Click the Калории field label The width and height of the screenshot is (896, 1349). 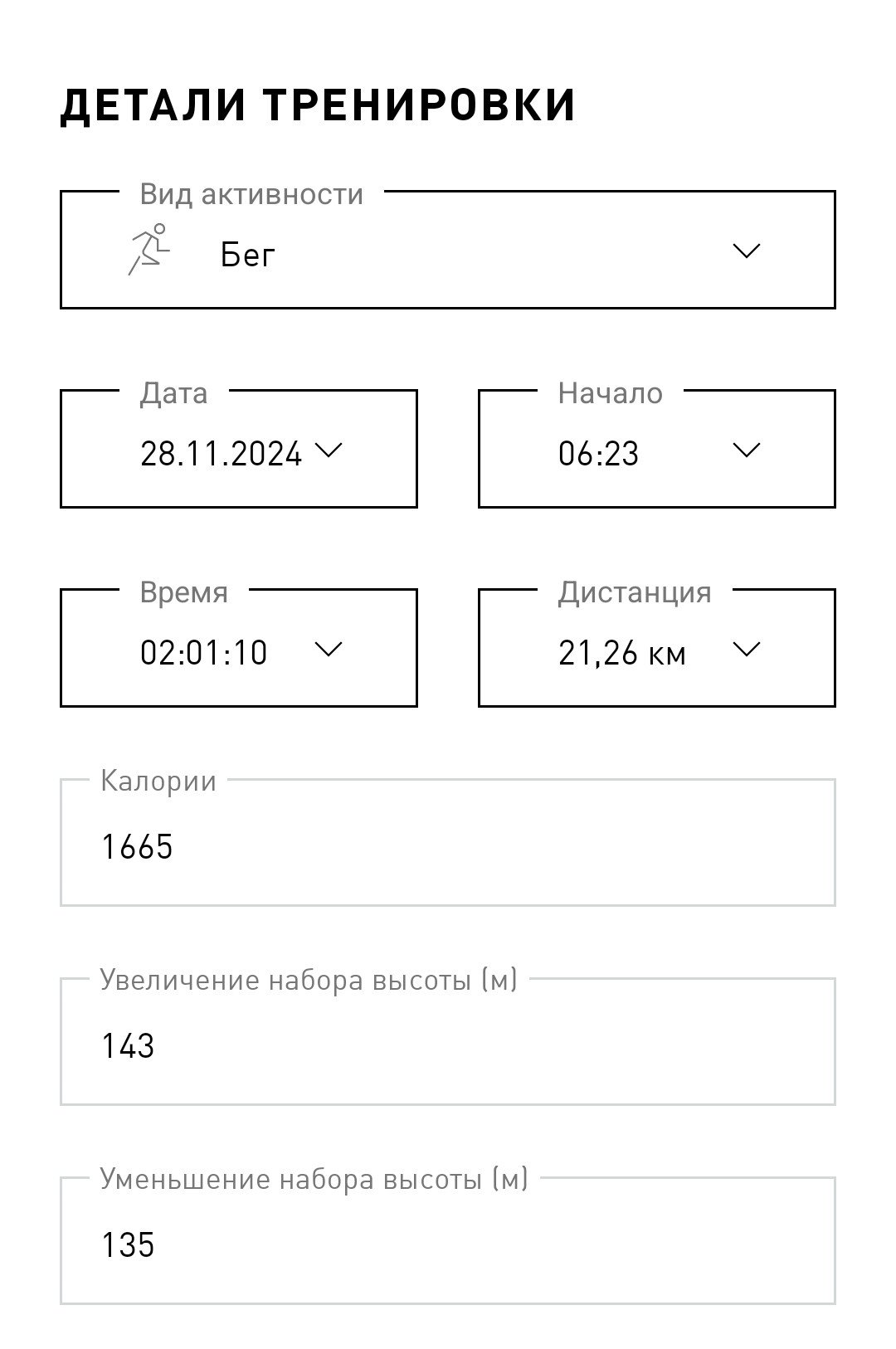point(158,781)
